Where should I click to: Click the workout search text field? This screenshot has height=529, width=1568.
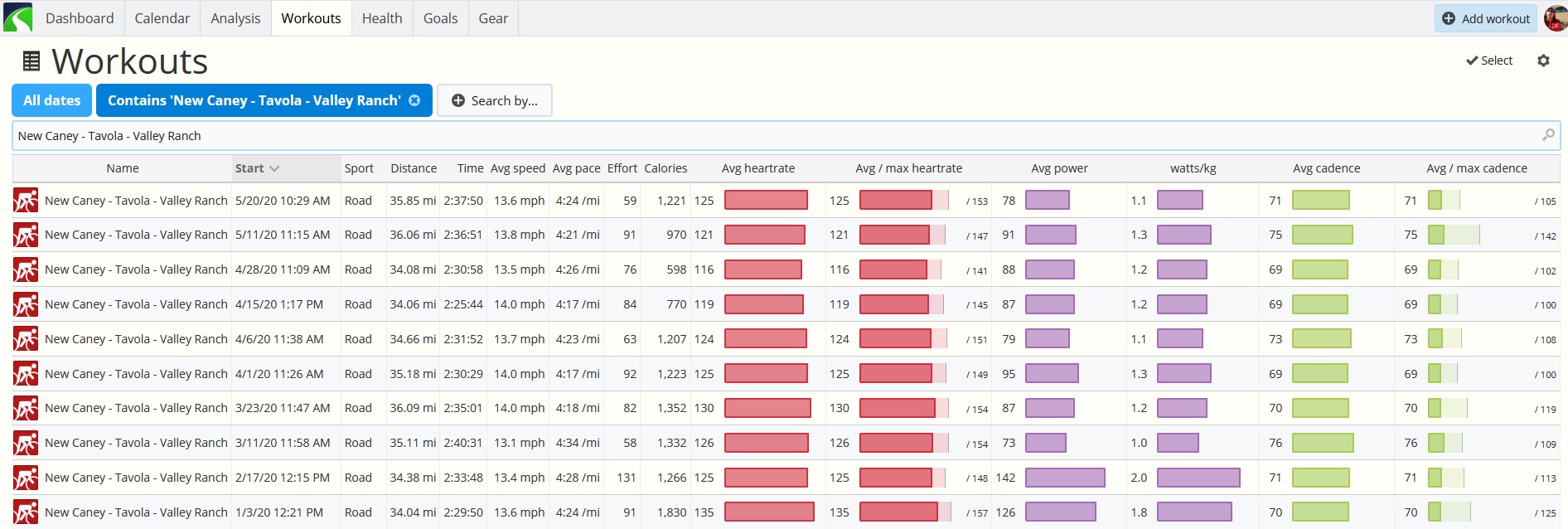click(x=786, y=135)
